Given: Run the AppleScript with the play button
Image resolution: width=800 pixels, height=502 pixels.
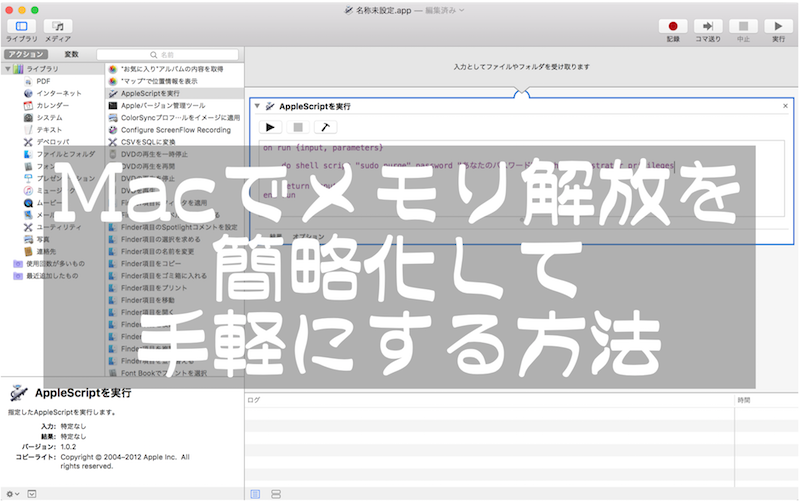Looking at the screenshot, I should coord(270,127).
